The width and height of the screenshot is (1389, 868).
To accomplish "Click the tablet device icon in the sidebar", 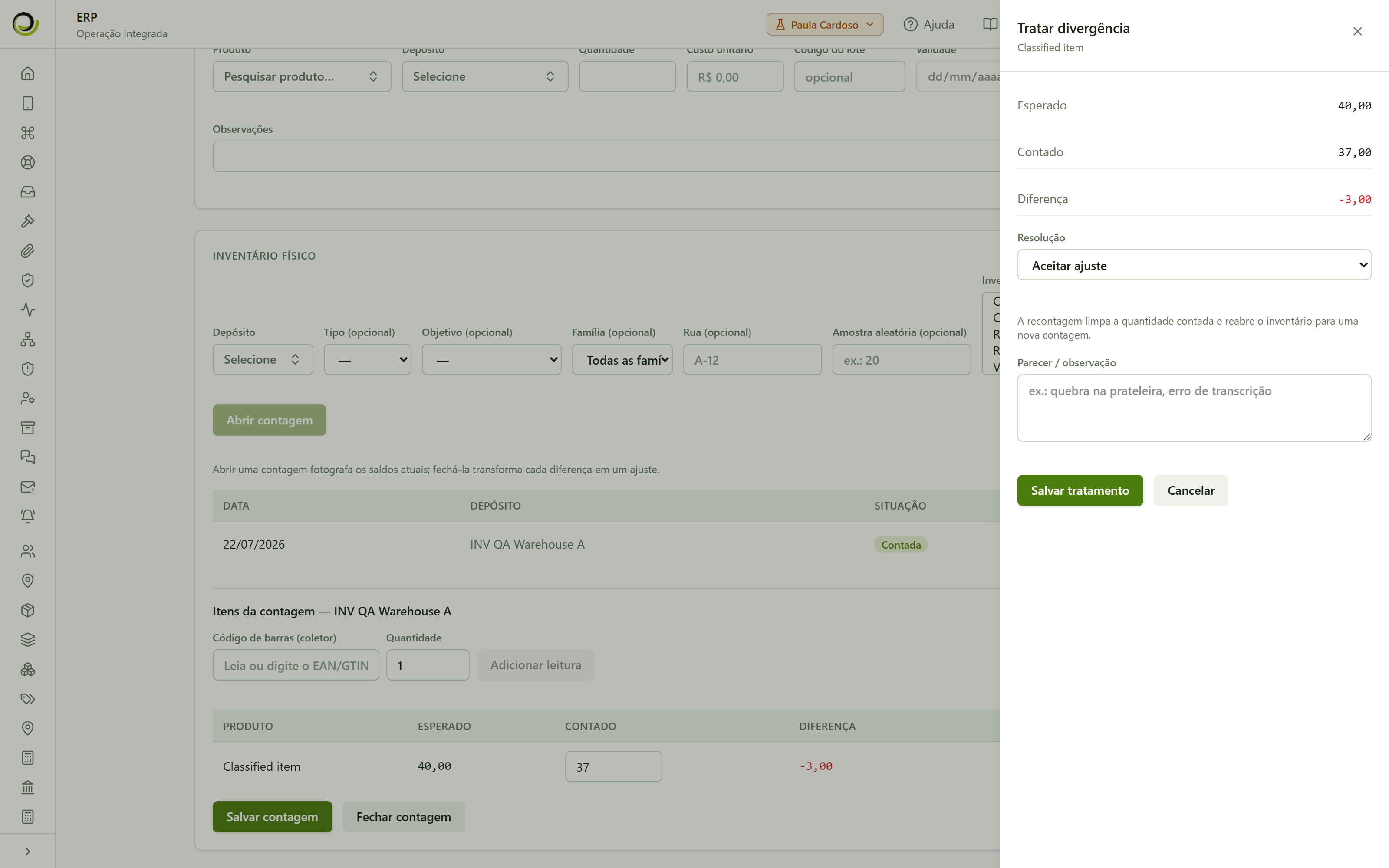I will (27, 103).
